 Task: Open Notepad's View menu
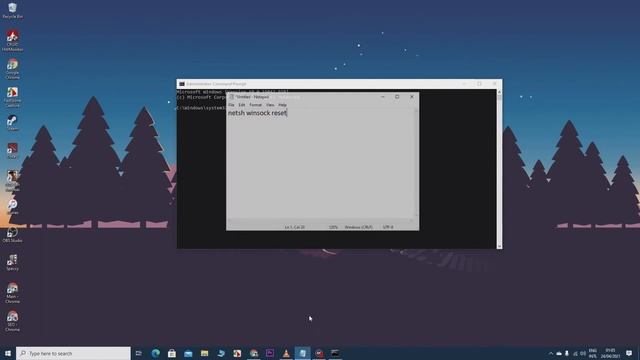click(270, 105)
